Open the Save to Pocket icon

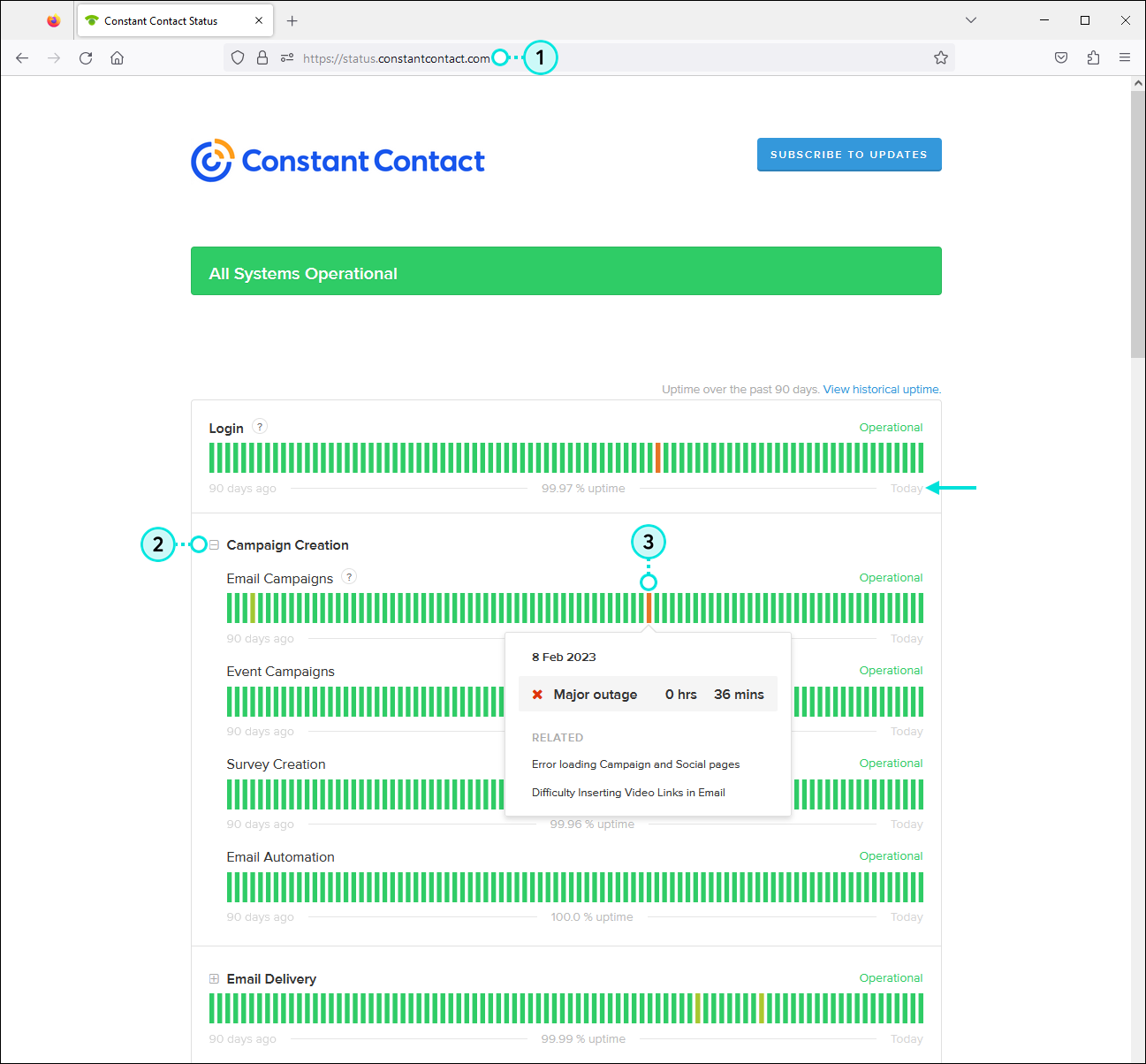click(x=1061, y=58)
